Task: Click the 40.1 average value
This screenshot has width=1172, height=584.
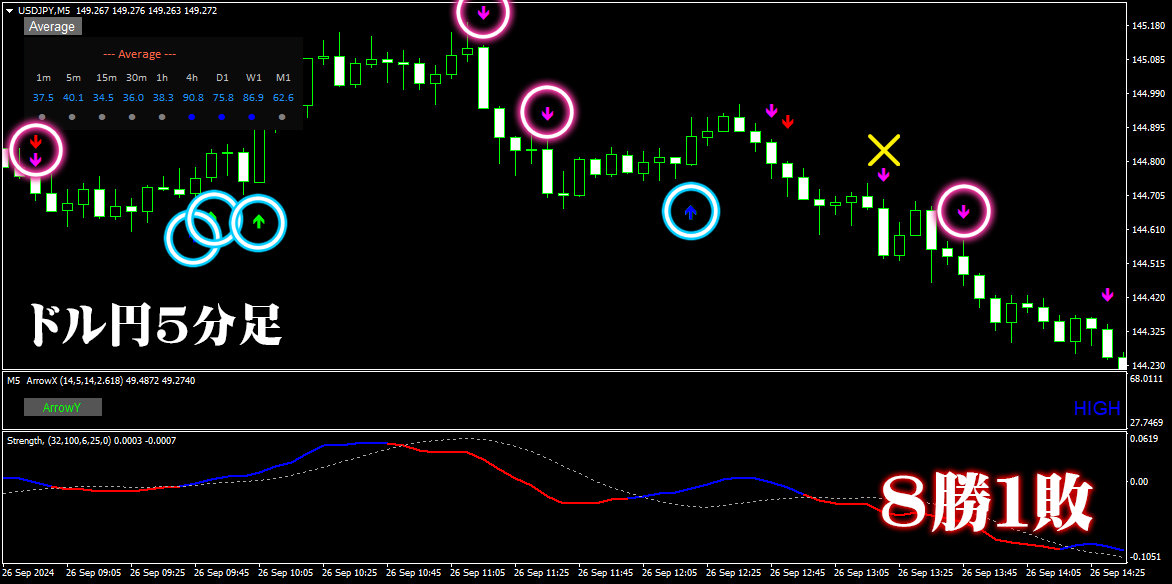Action: pyautogui.click(x=73, y=97)
